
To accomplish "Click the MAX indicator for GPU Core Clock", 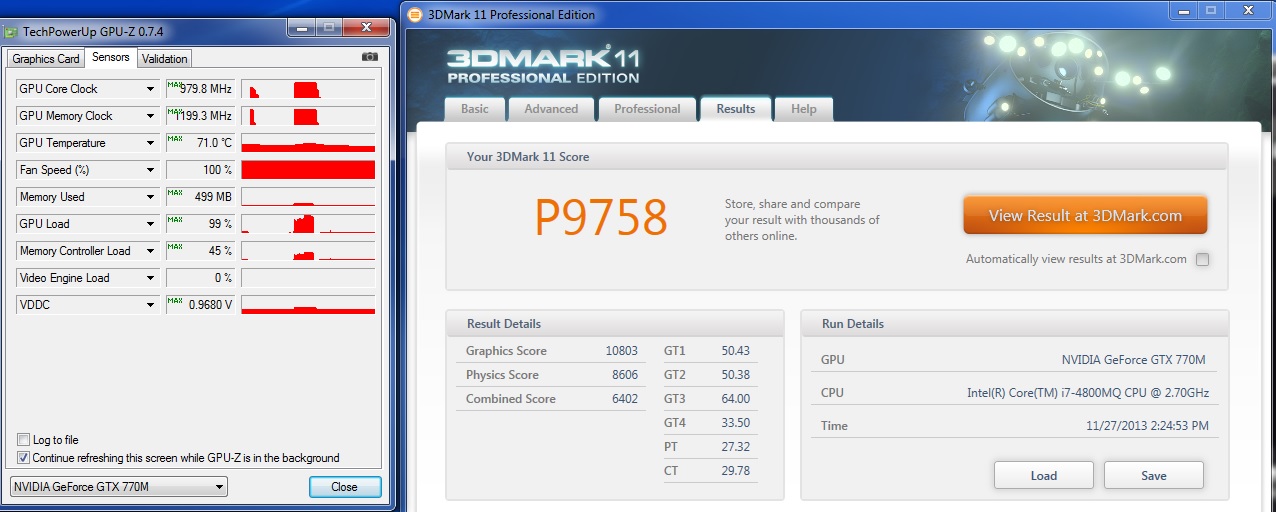I will 175,84.
